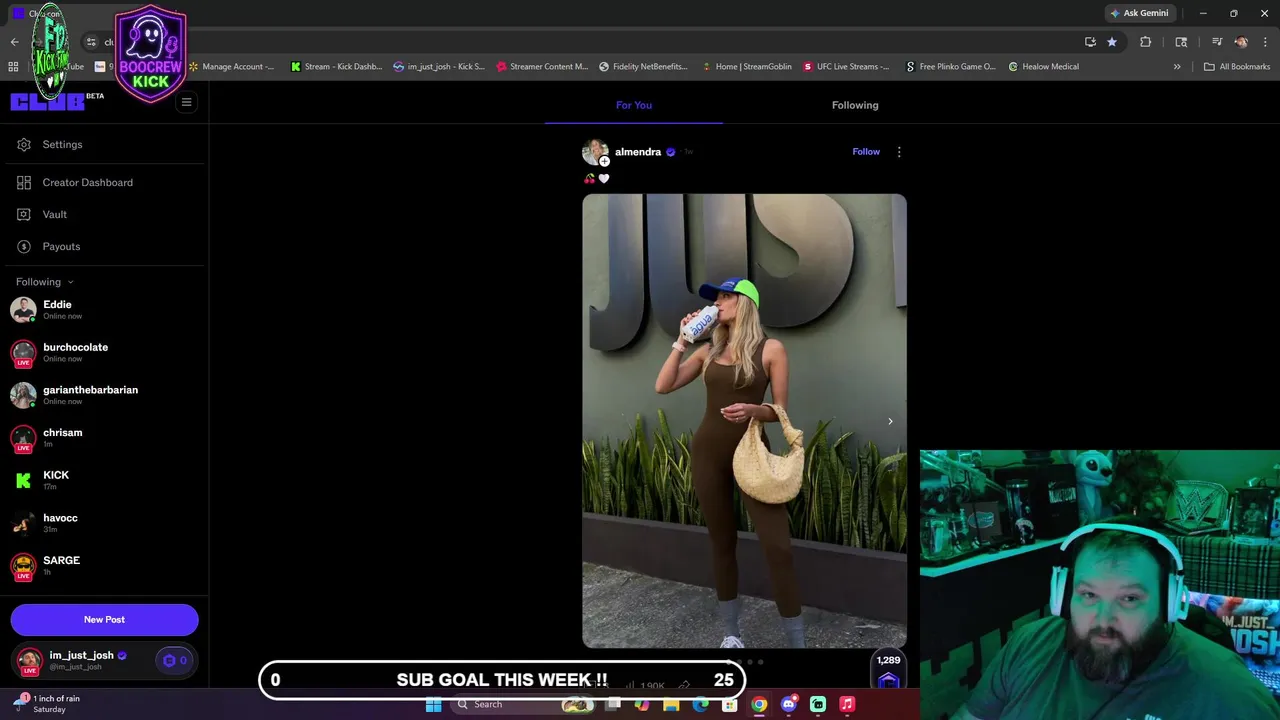Switch to Following tab
Viewport: 1280px width, 720px height.
coord(855,105)
